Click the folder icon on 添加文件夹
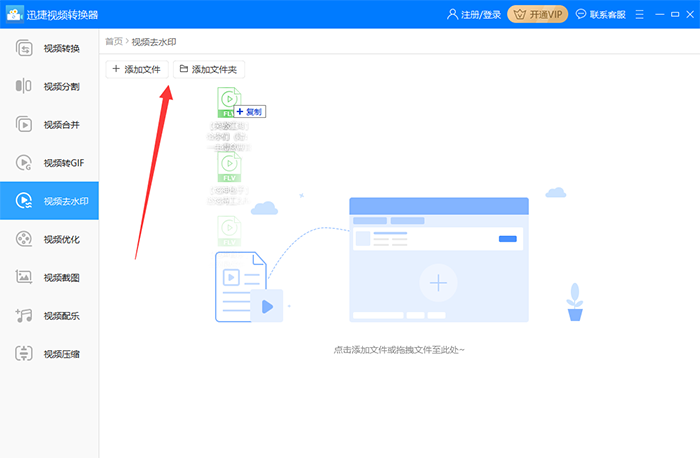The image size is (700, 458). point(183,69)
